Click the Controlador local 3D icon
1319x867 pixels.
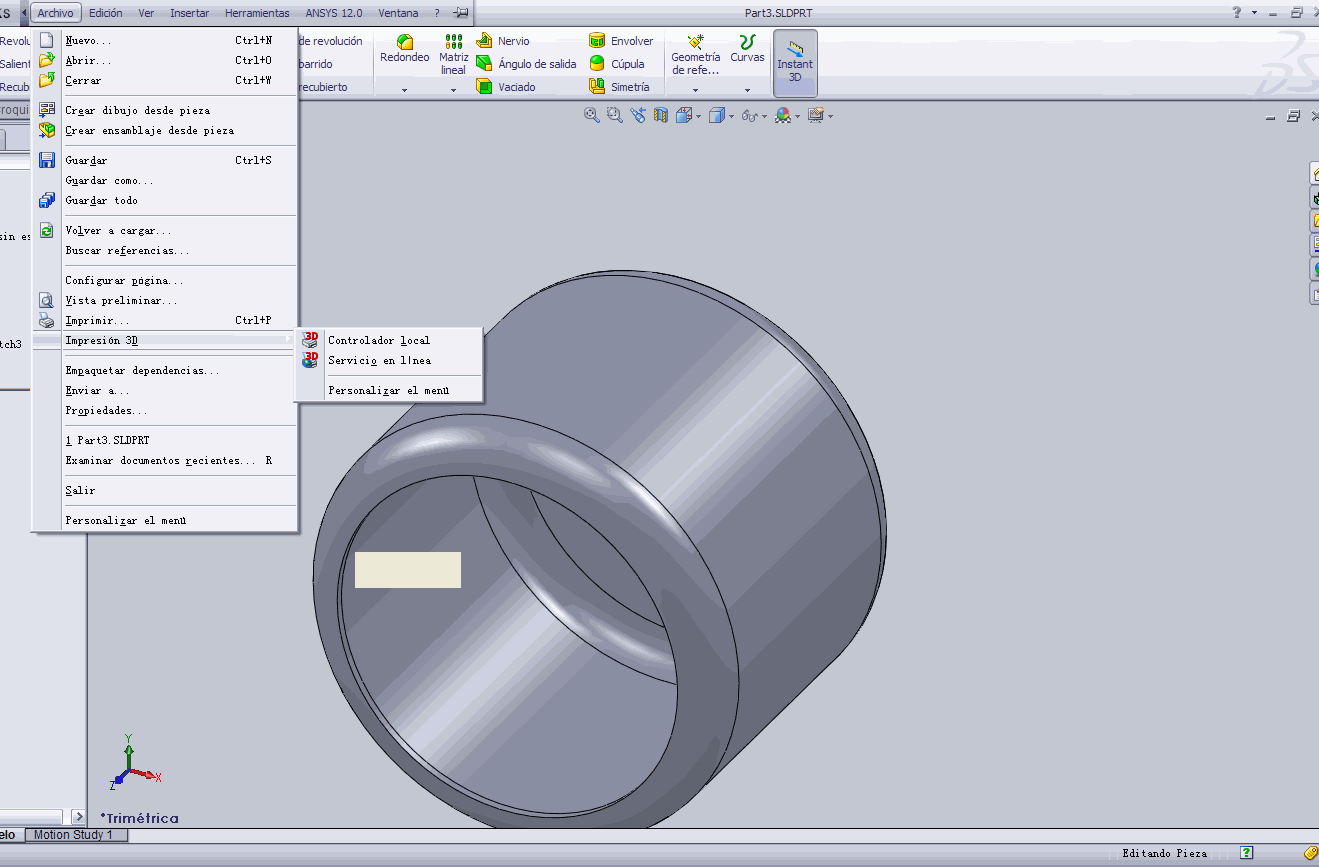click(310, 340)
